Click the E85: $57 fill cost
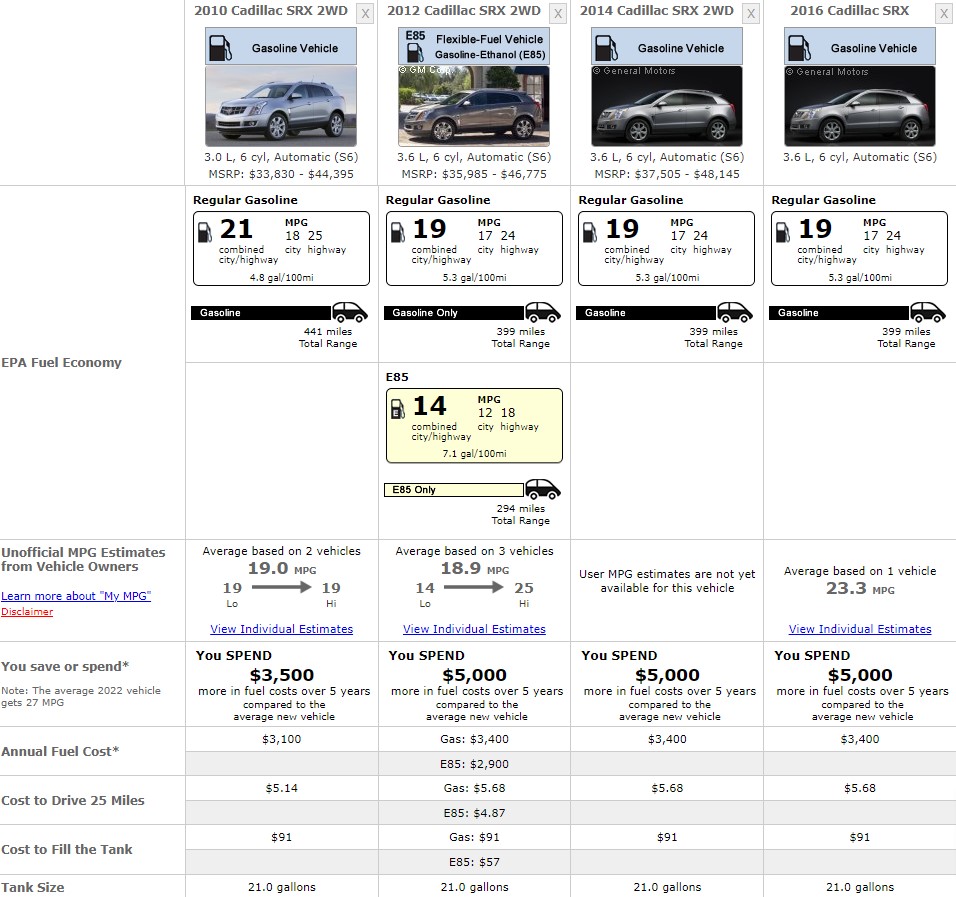Image resolution: width=956 pixels, height=897 pixels. (x=474, y=862)
